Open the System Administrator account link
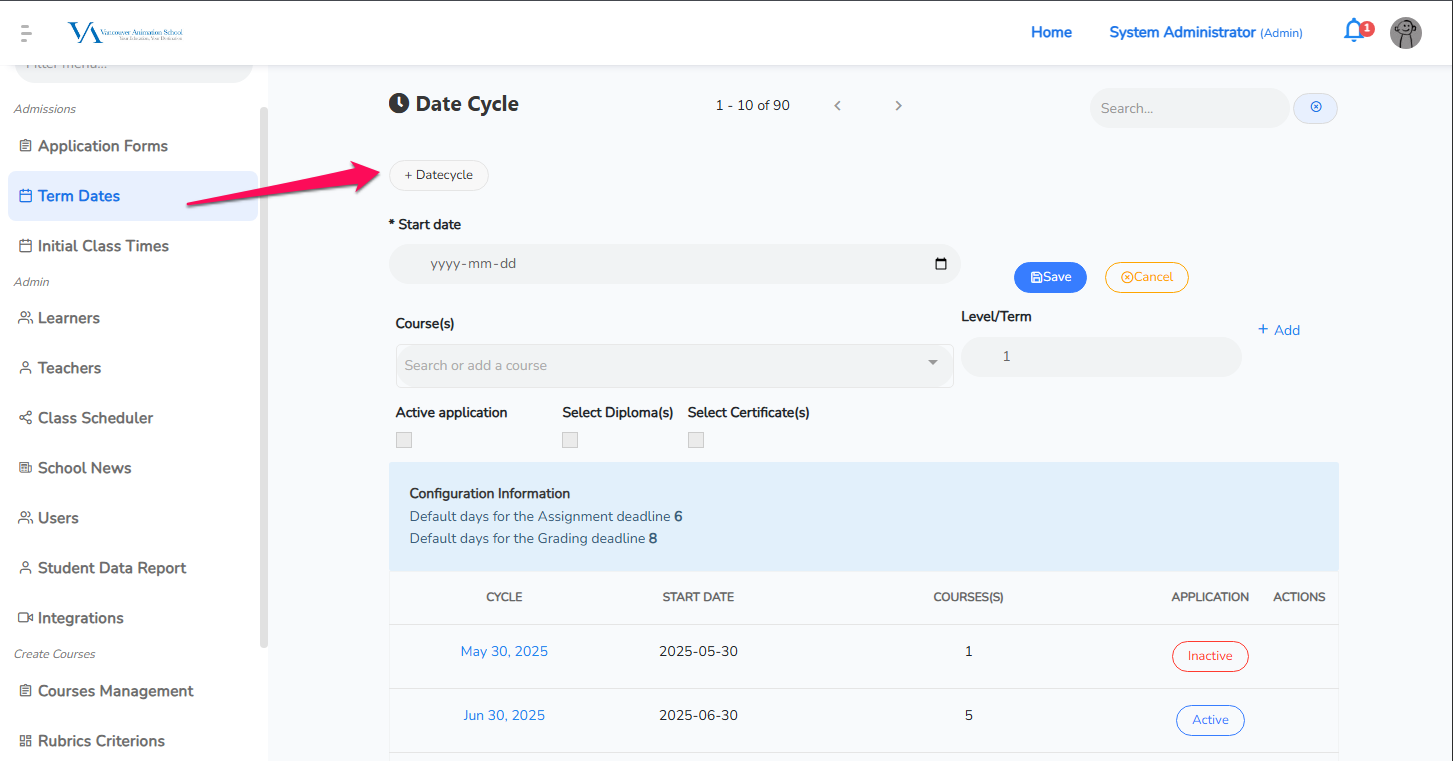This screenshot has height=761, width=1453. click(x=1206, y=32)
